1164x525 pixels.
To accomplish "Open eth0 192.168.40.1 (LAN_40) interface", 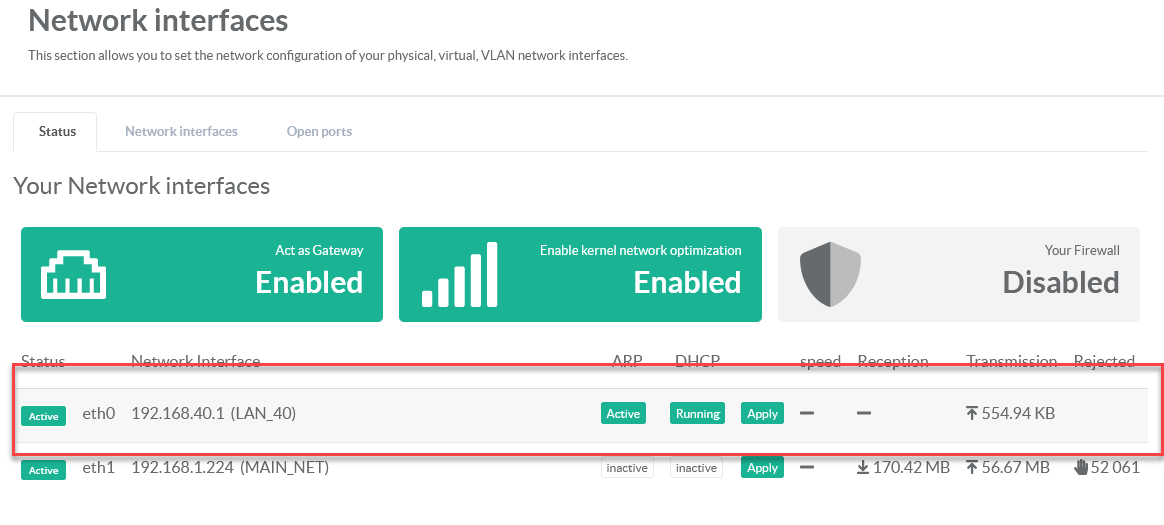I will [x=213, y=413].
